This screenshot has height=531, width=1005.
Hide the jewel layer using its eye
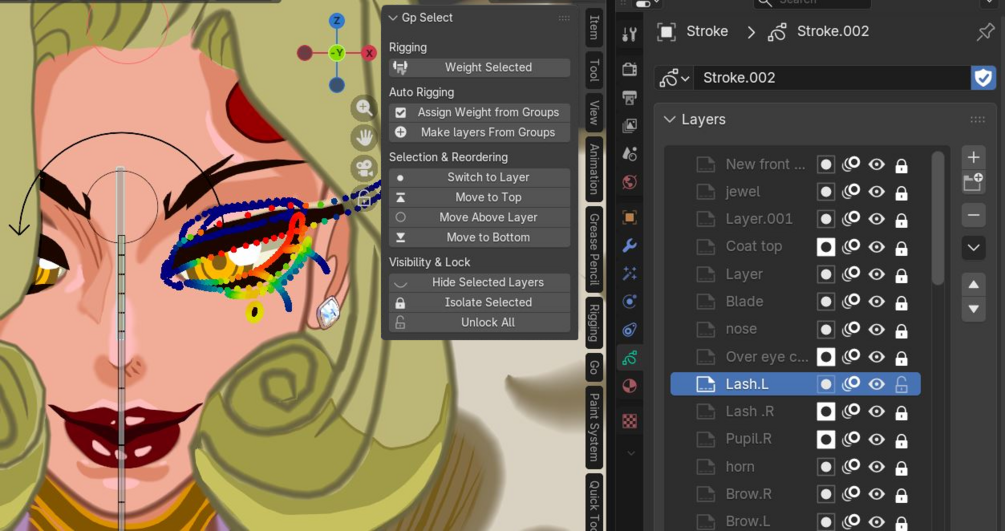click(x=876, y=192)
